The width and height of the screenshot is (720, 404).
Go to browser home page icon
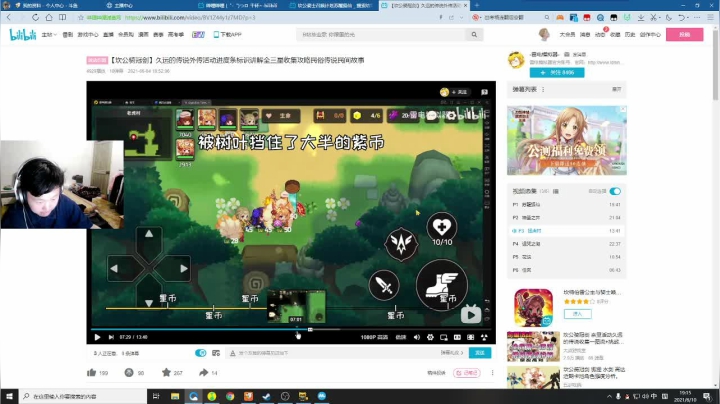(49, 17)
